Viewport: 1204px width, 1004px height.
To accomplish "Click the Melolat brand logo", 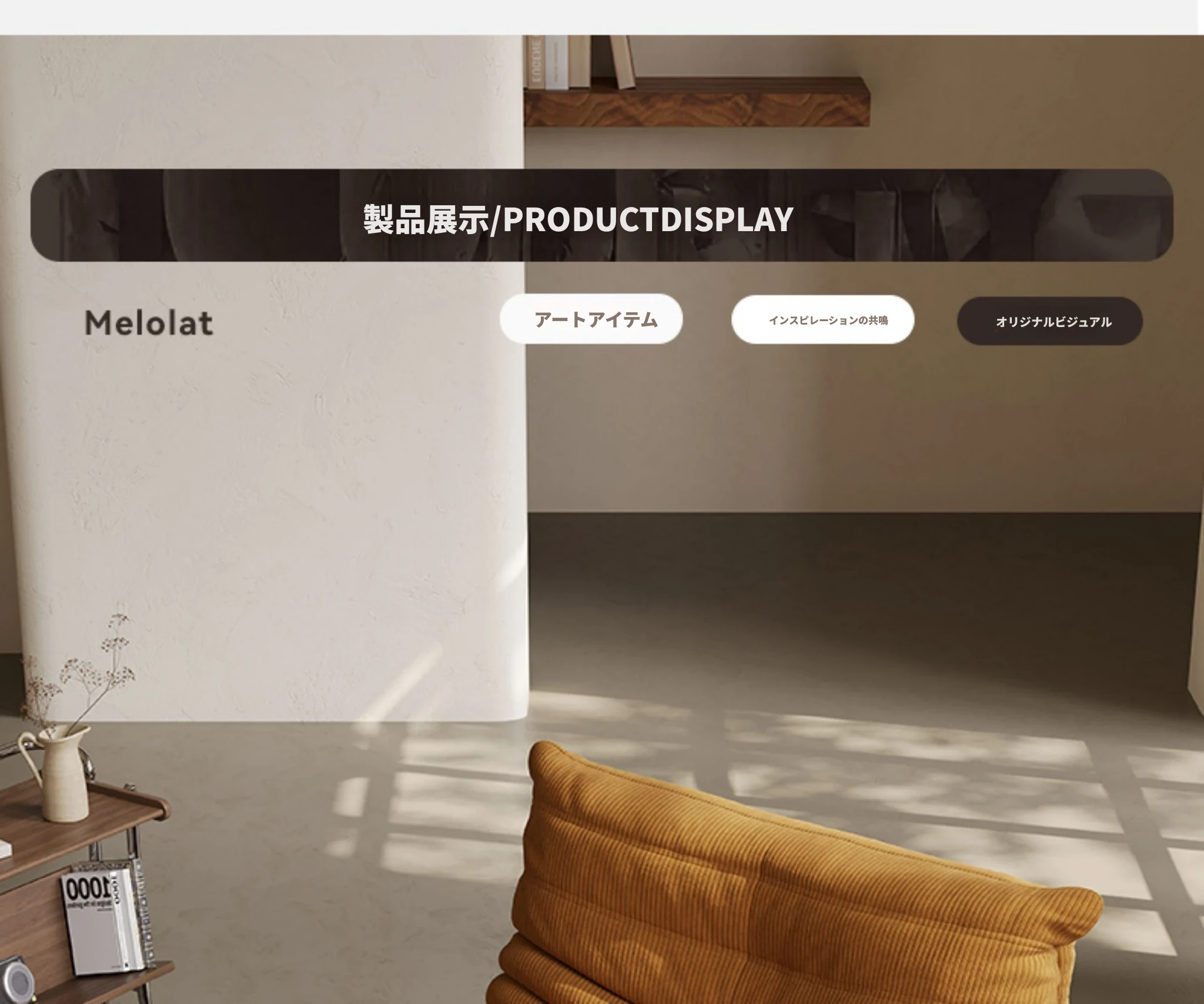I will point(149,323).
